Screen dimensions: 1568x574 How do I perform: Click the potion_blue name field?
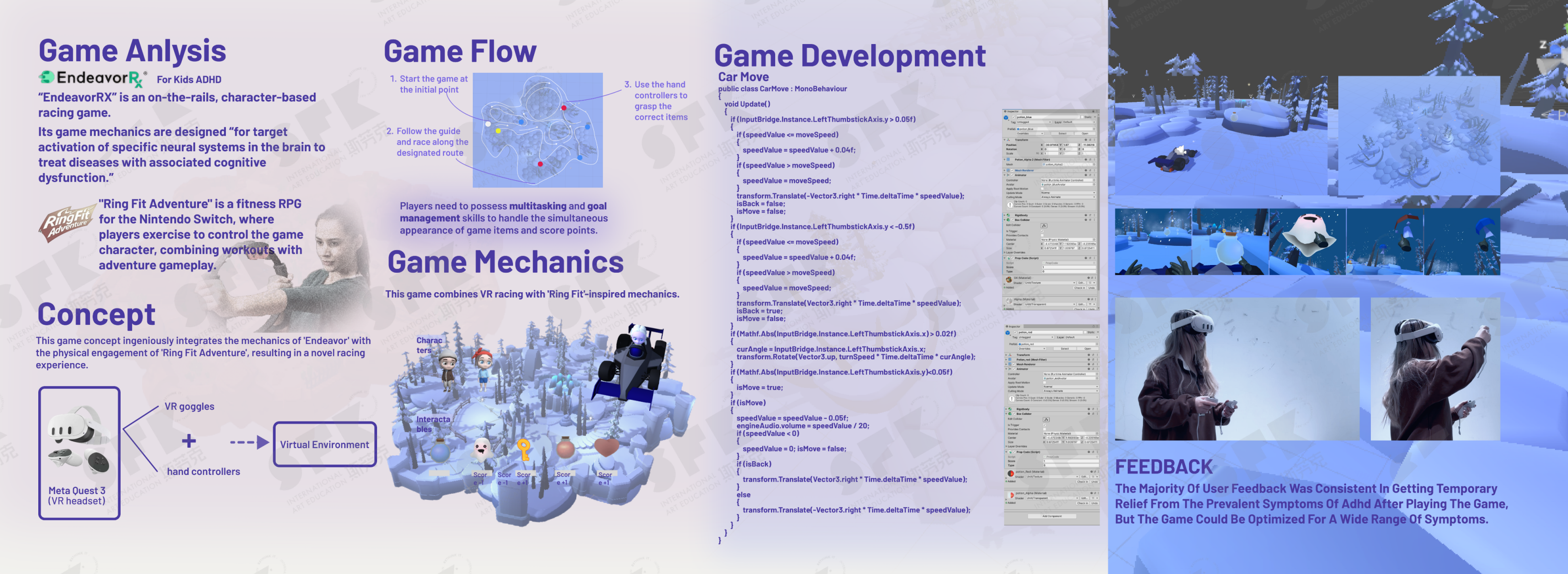(1048, 118)
